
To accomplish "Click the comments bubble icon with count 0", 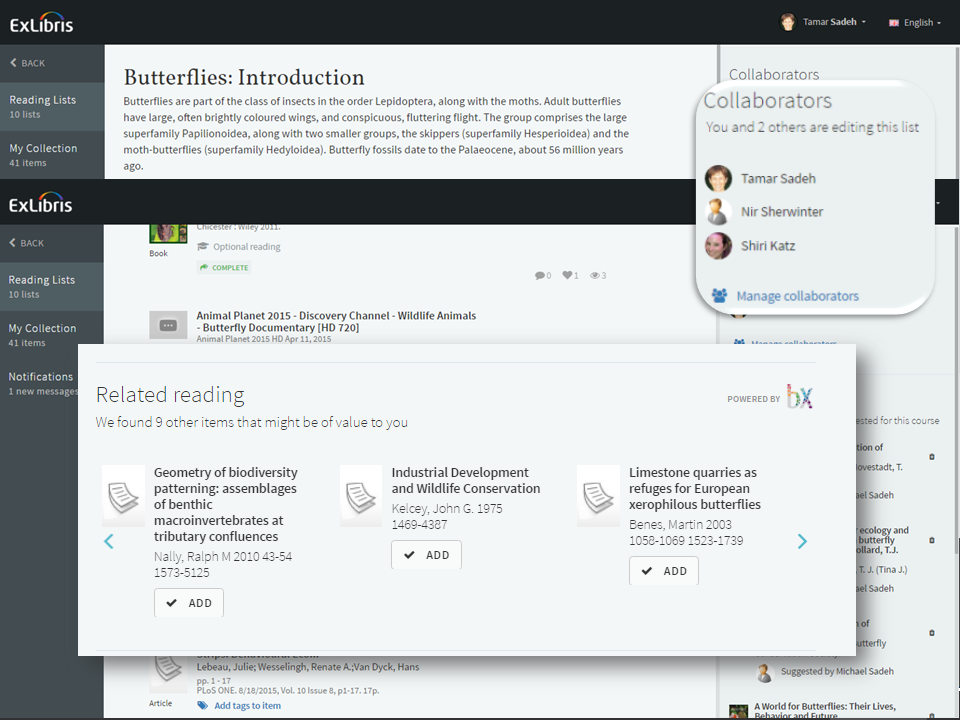I will click(540, 275).
